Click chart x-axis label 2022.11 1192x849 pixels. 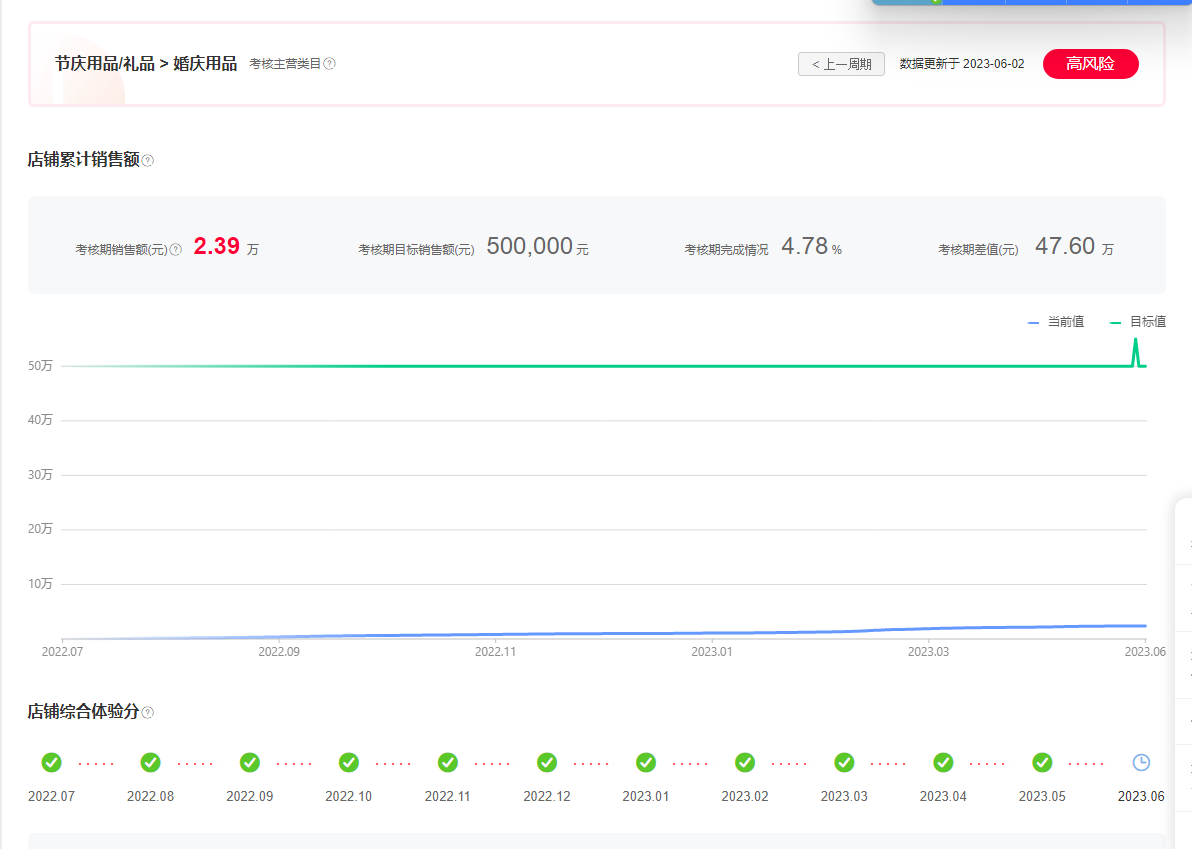tap(496, 651)
